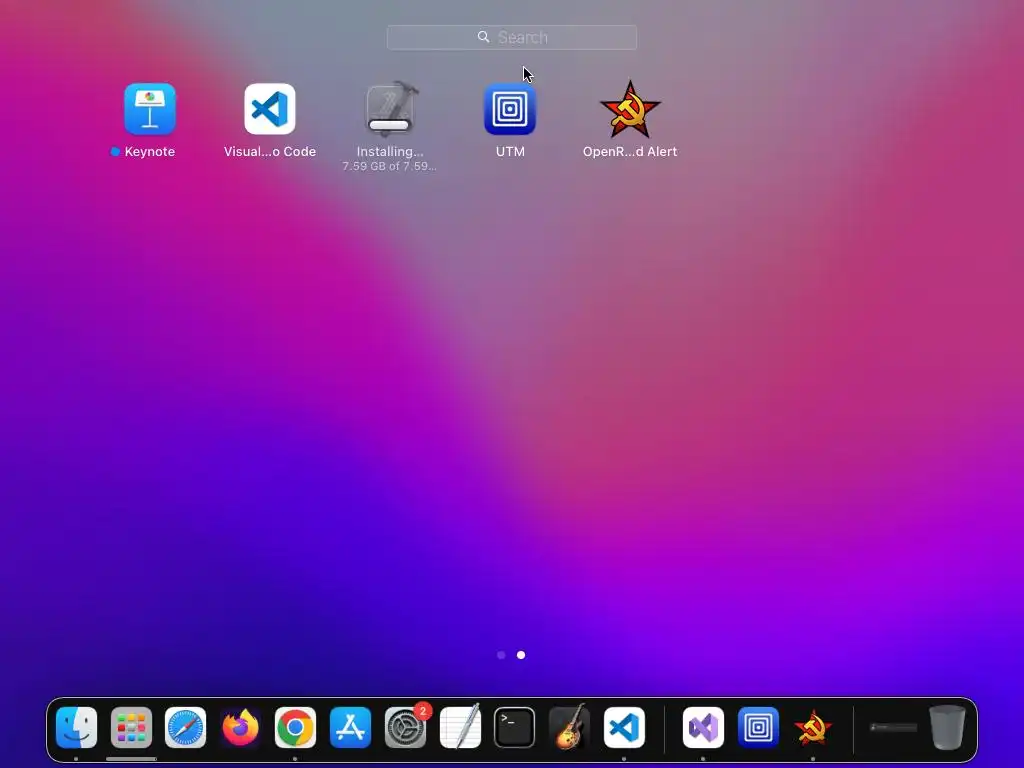Screen dimensions: 1024x768
Task: Launch Firefox from the Dock
Action: [x=240, y=727]
